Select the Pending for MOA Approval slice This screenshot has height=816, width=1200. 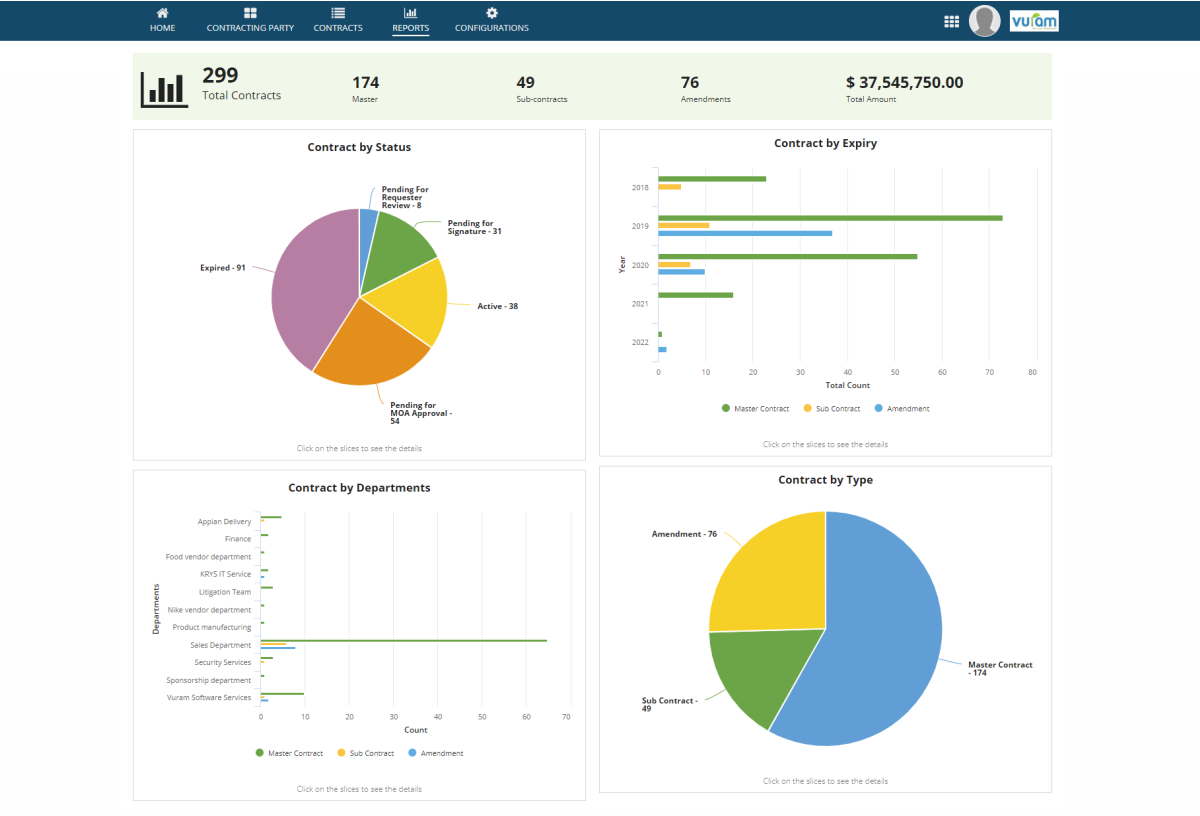click(370, 345)
